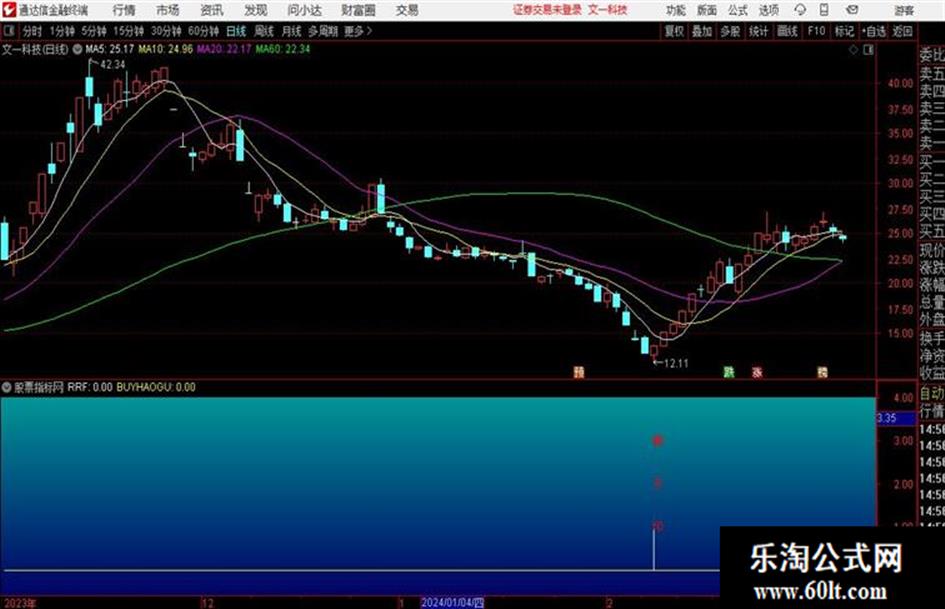Click the MA10: 24.96 indicator value
945x609 pixels.
[x=166, y=49]
